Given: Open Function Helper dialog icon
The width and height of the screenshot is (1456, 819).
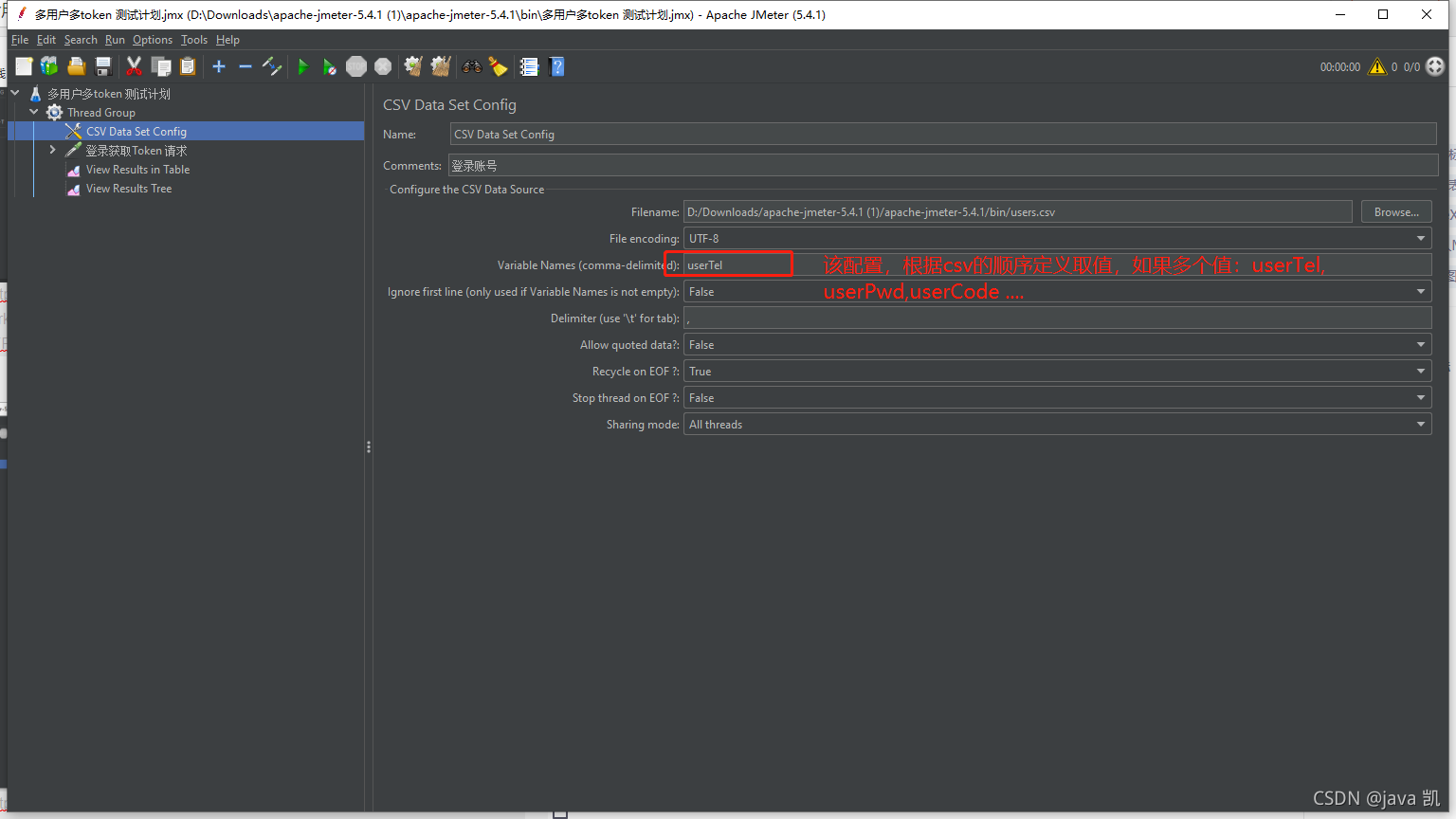Looking at the screenshot, I should coord(529,66).
